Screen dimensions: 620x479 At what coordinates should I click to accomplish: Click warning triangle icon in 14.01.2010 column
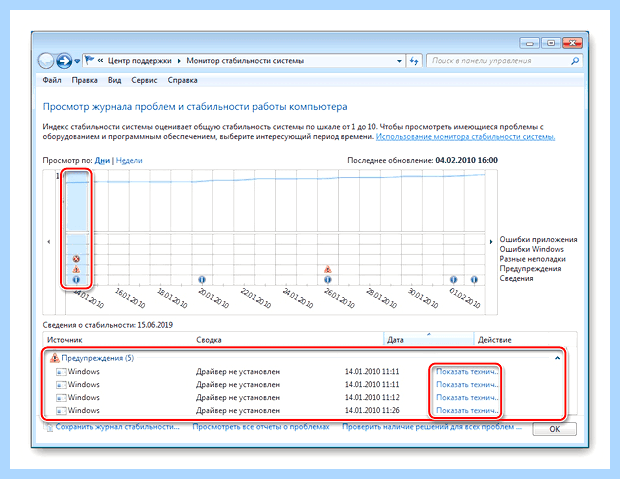[x=76, y=269]
